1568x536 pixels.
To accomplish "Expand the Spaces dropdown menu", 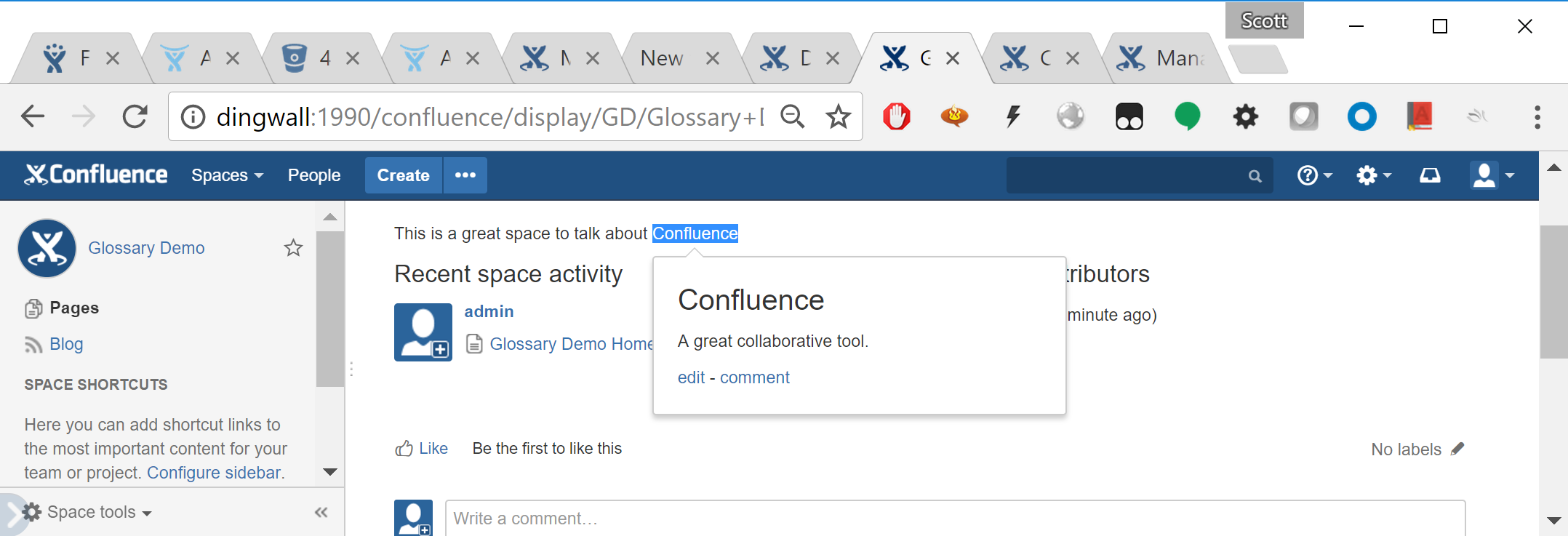I will pos(227,175).
